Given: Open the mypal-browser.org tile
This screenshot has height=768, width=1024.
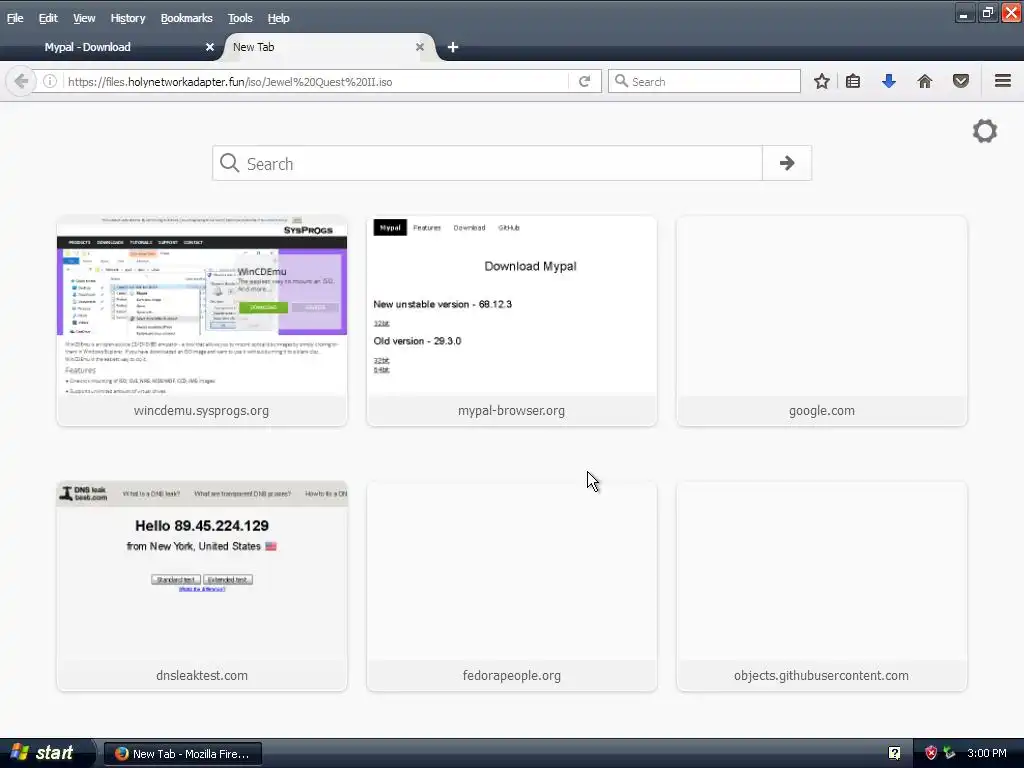Looking at the screenshot, I should pos(511,321).
